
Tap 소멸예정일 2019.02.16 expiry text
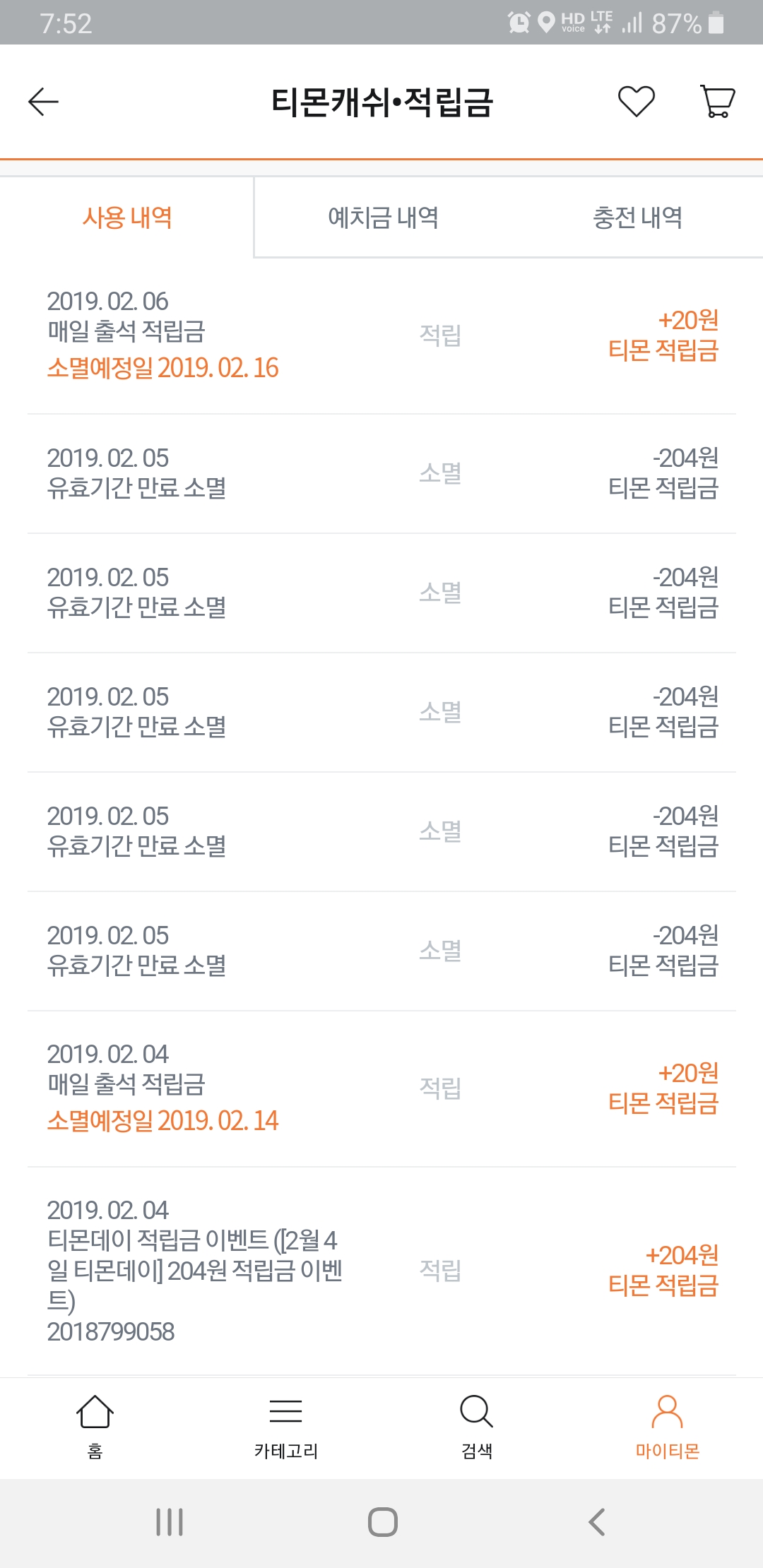(162, 368)
